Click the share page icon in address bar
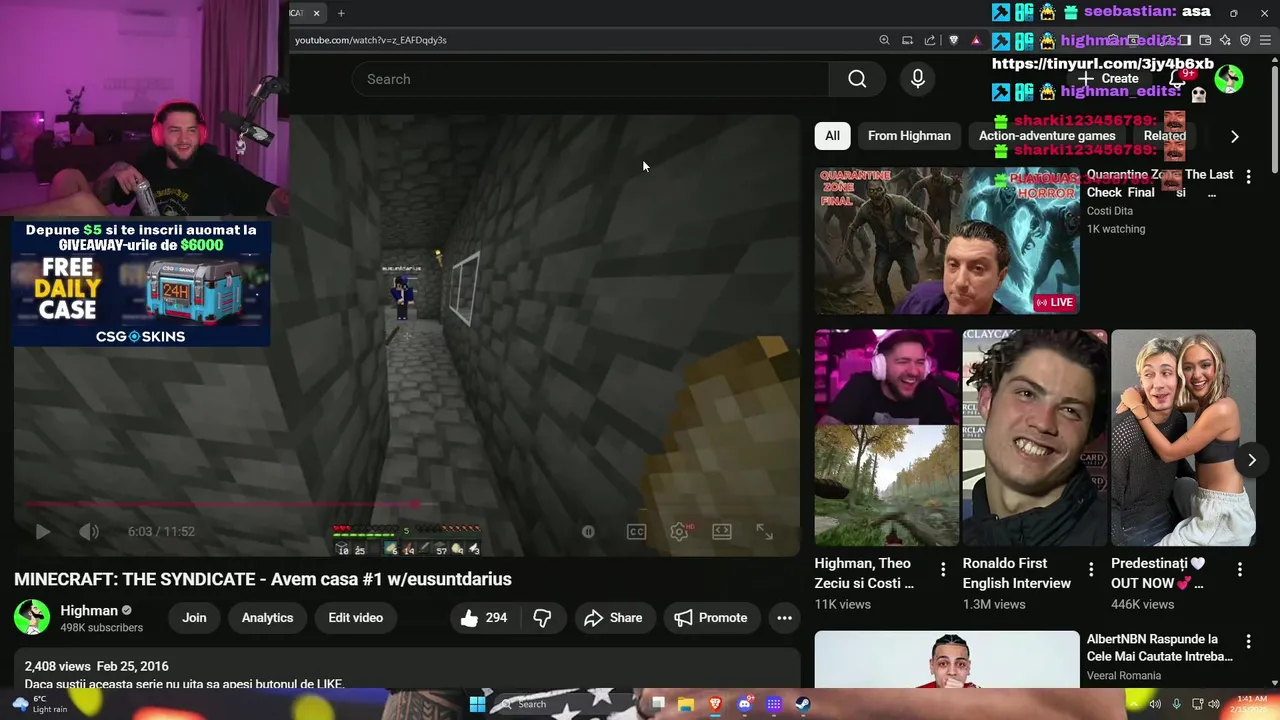1280x720 pixels. [x=930, y=40]
